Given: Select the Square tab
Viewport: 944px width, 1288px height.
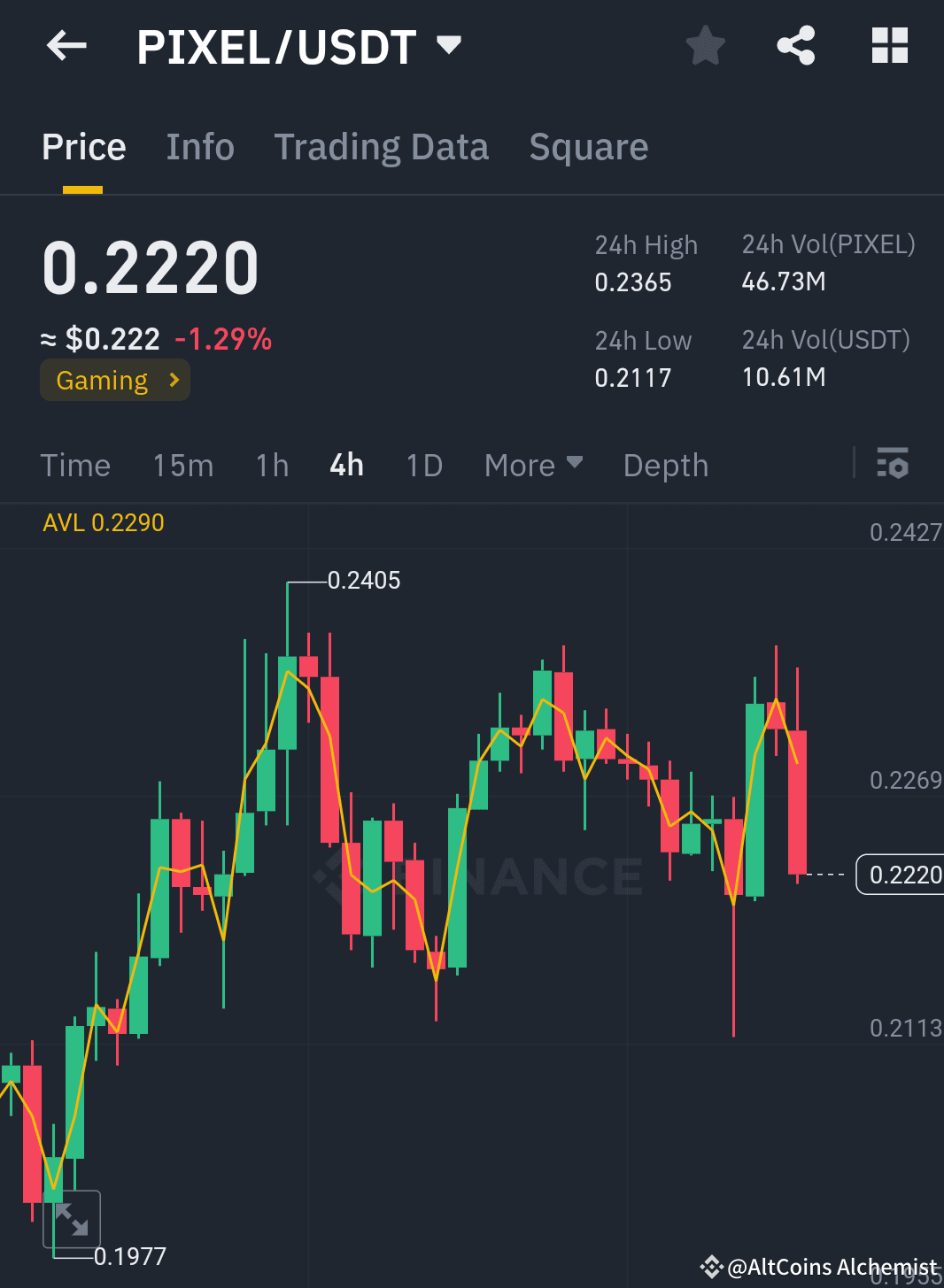Looking at the screenshot, I should (588, 147).
